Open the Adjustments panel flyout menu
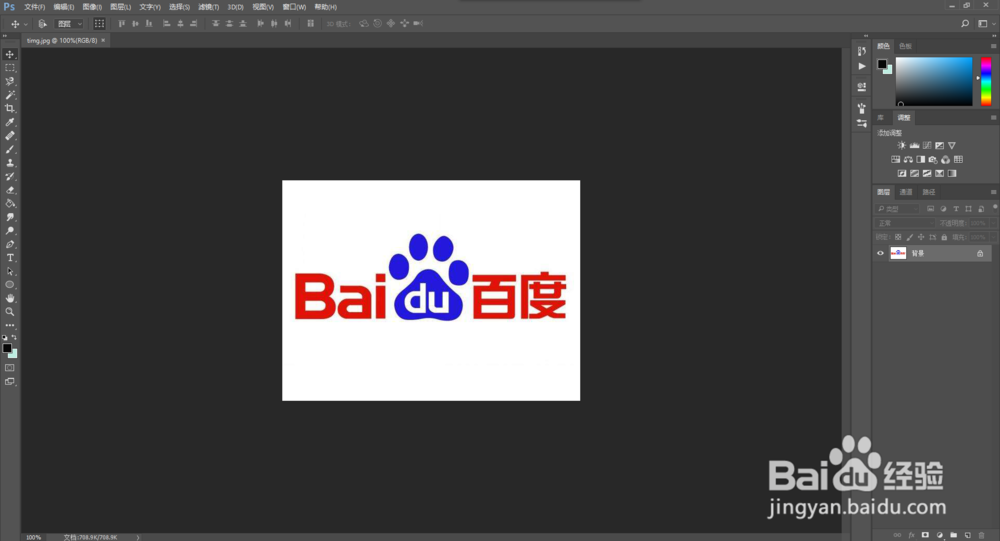Image resolution: width=1000 pixels, height=541 pixels. pos(993,117)
